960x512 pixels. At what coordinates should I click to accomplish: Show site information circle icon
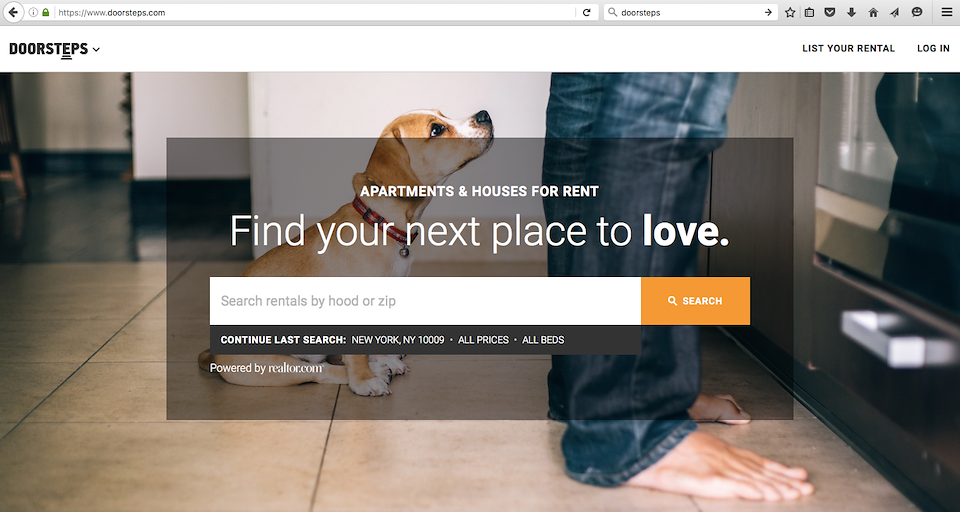[33, 12]
